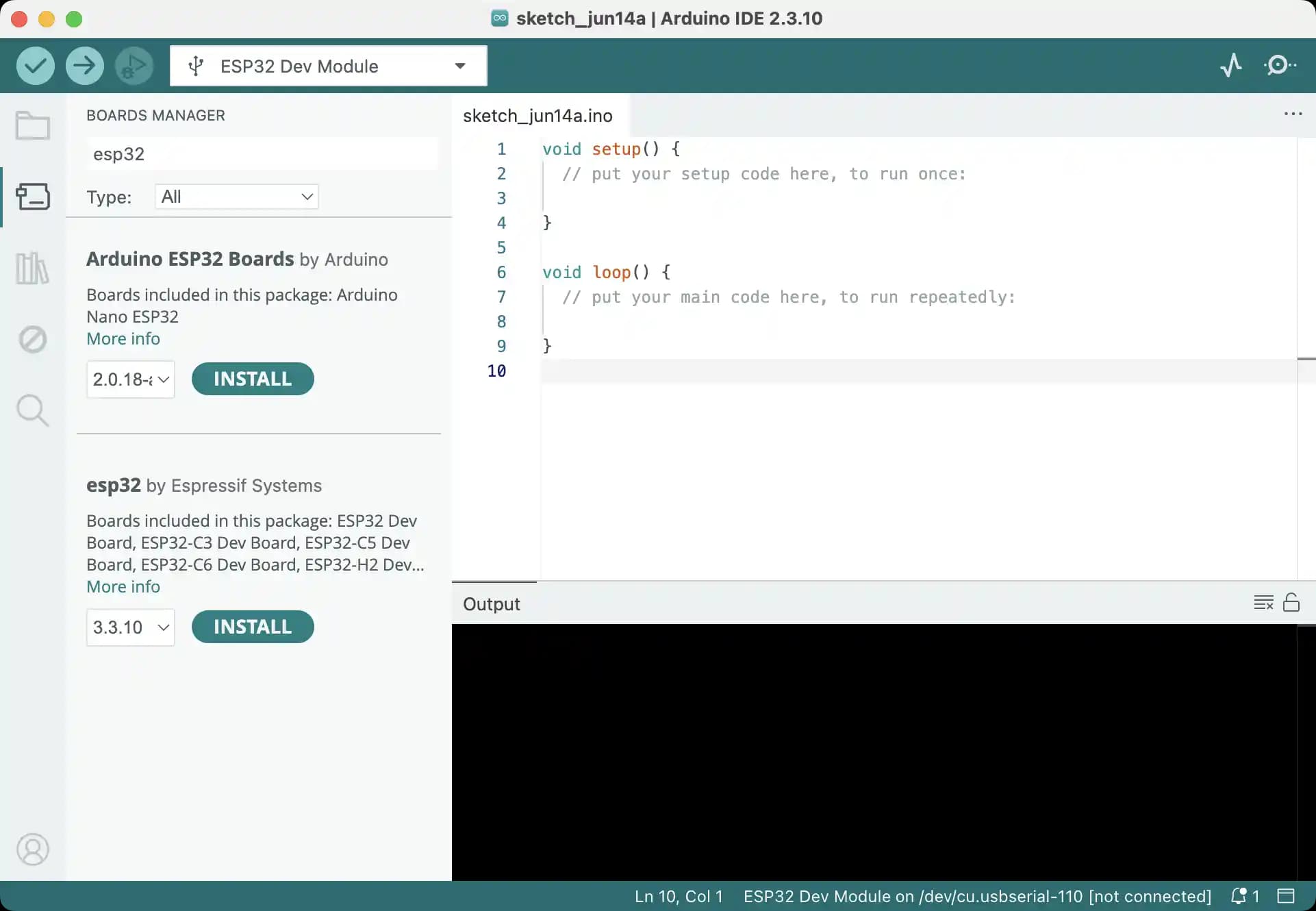1316x911 pixels.
Task: Toggle the Output scroll lock icon
Action: (x=1291, y=602)
